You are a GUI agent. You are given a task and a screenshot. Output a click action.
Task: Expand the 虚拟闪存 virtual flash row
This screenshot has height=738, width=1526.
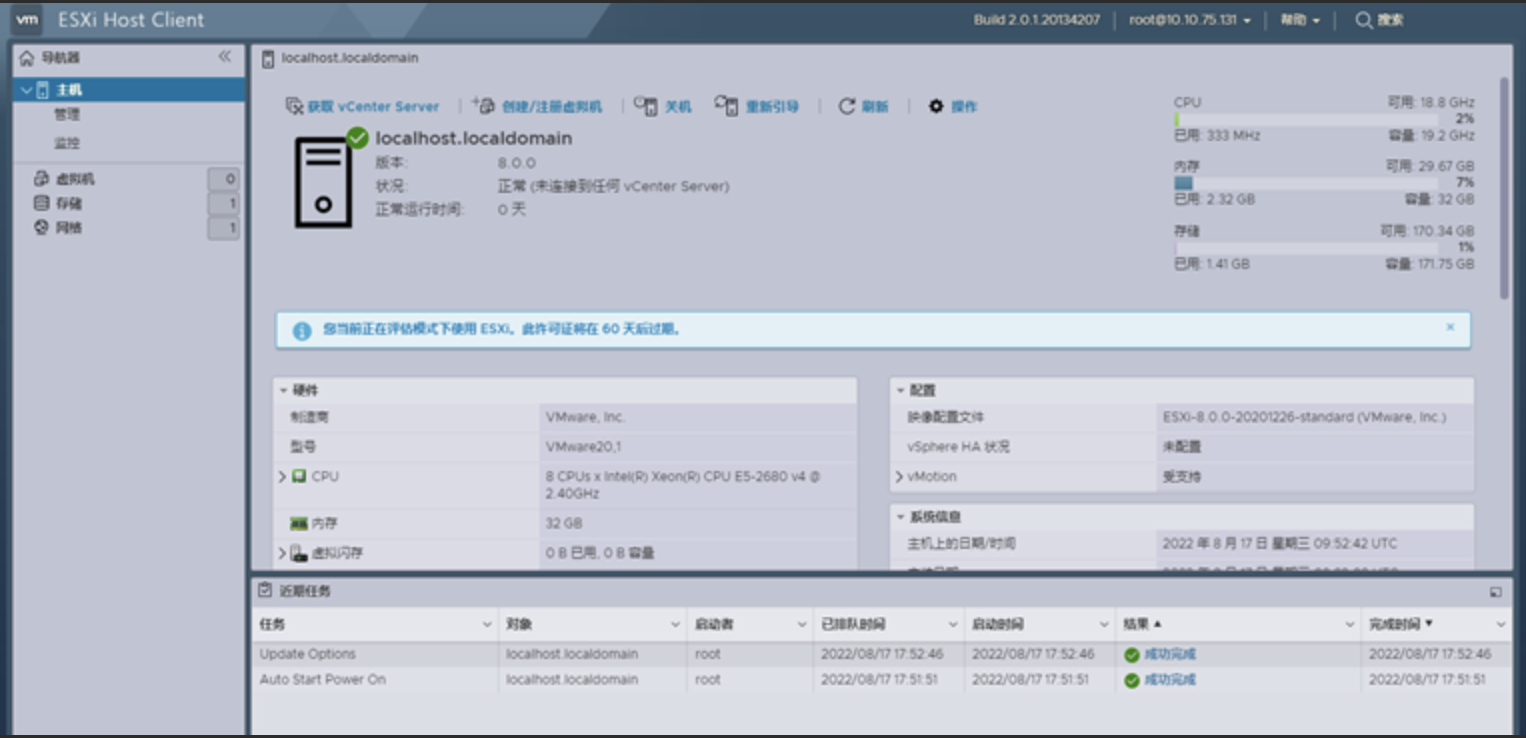click(x=282, y=553)
